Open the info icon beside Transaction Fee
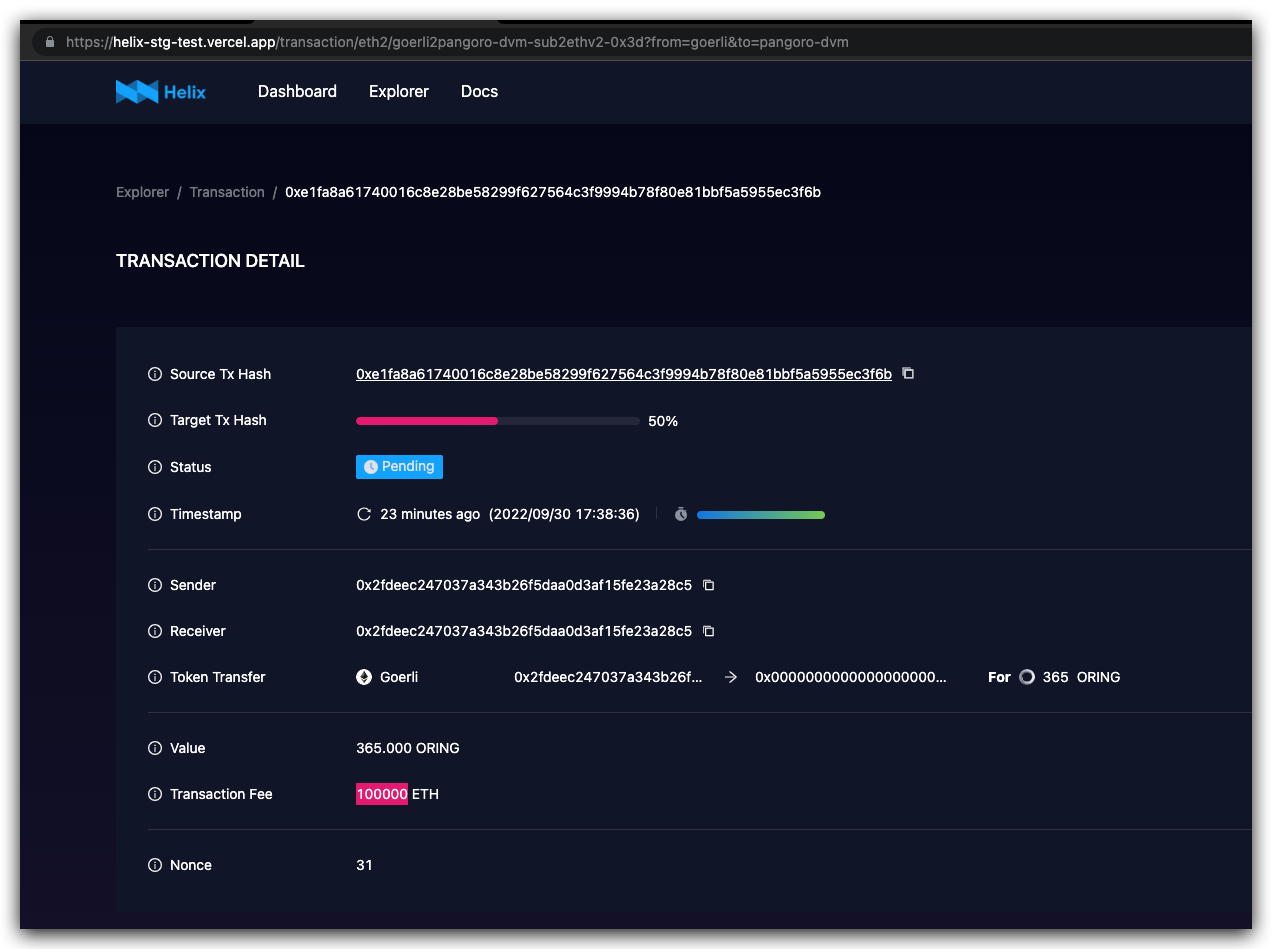The width and height of the screenshot is (1272, 949). [x=154, y=793]
